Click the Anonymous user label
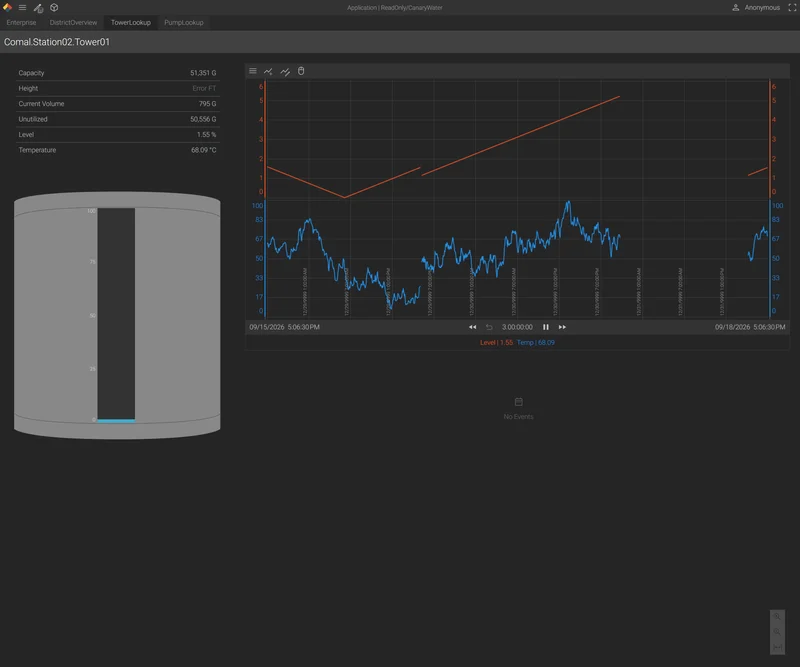This screenshot has height=667, width=800. (762, 8)
